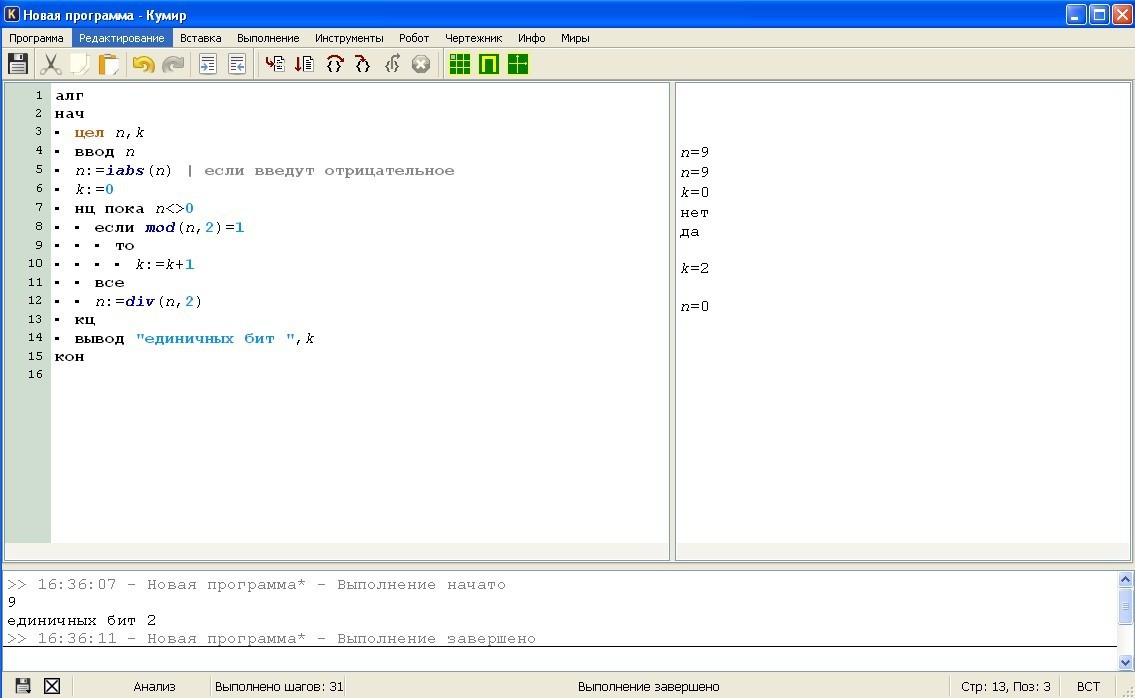Viewport: 1135px width, 698px height.
Task: Open the Программа menu
Action: (x=36, y=38)
